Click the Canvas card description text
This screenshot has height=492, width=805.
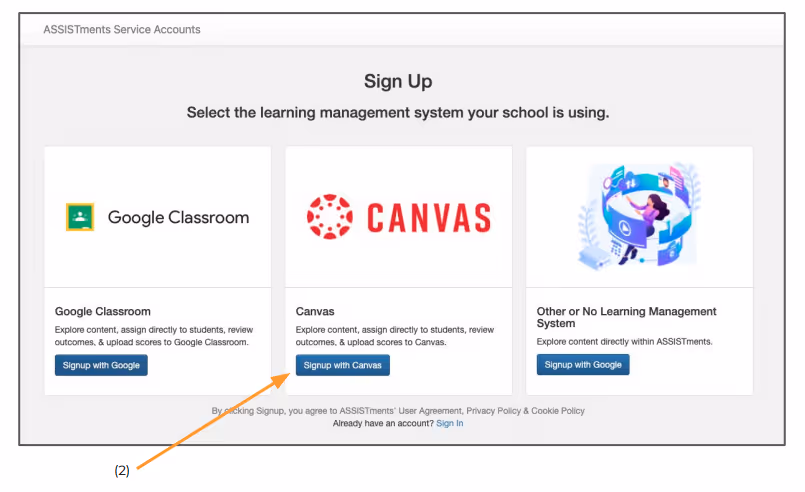[395, 336]
